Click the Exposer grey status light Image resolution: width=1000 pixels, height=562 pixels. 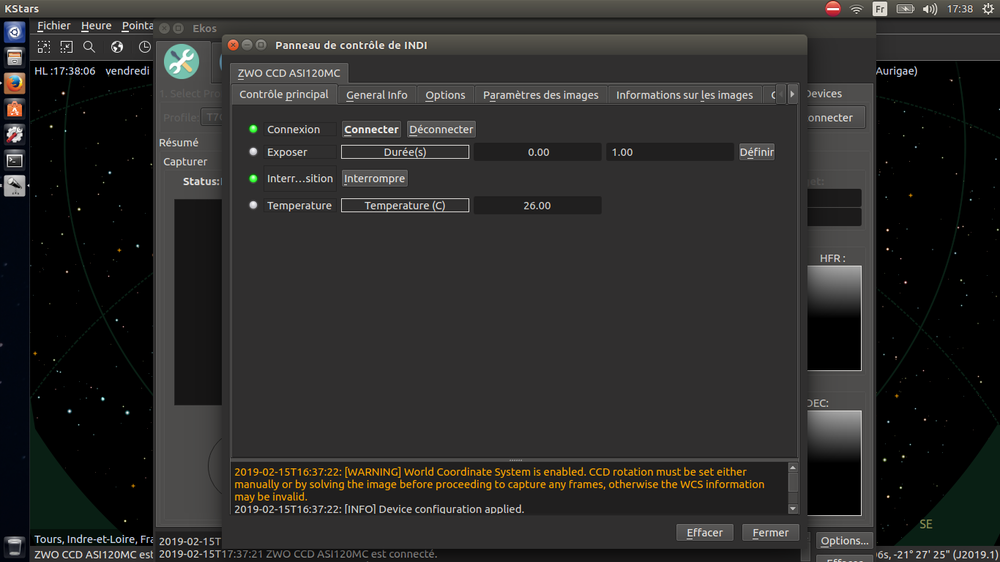click(253, 152)
